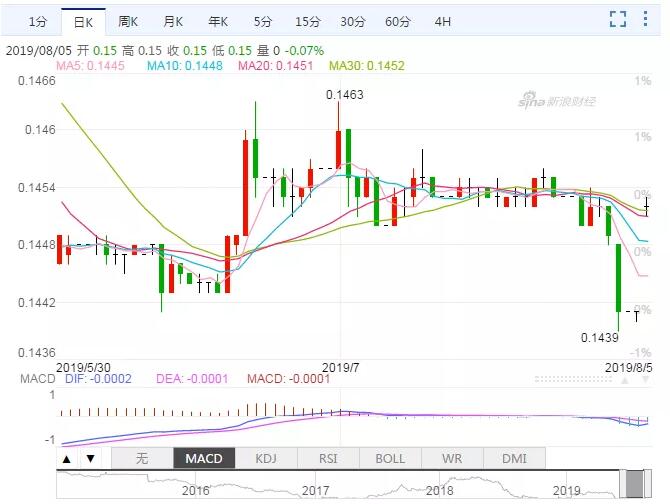Screen dimensions: 670x504
Task: Click the down triangle indicator button
Action: point(90,459)
